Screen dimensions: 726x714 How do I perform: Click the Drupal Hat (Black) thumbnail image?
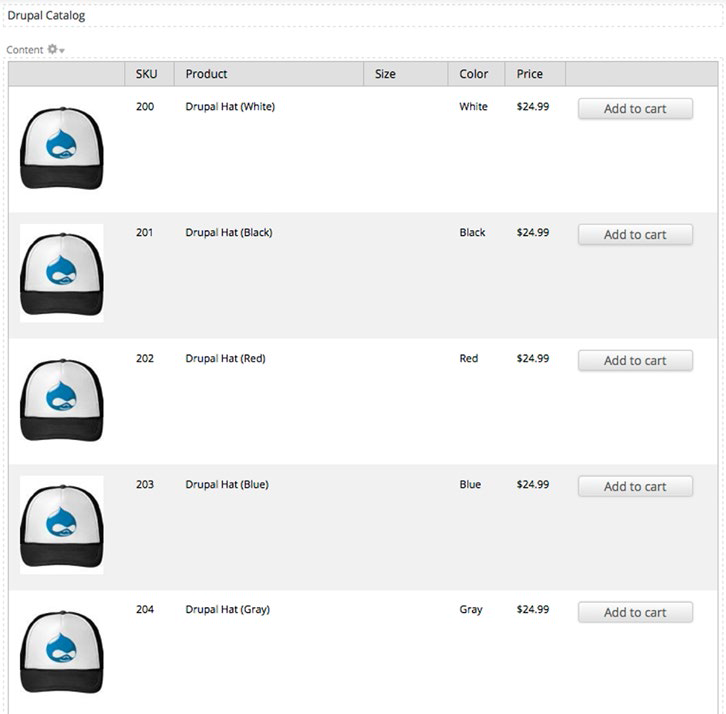click(62, 273)
